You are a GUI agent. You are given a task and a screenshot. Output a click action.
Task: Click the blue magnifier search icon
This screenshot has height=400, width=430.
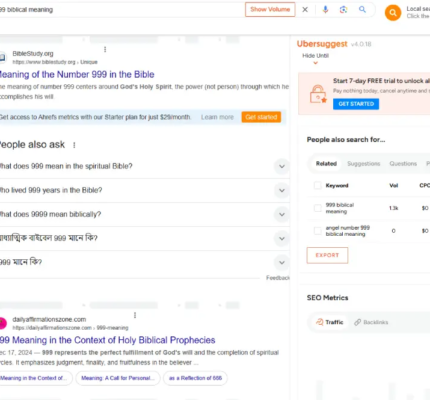pyautogui.click(x=362, y=9)
